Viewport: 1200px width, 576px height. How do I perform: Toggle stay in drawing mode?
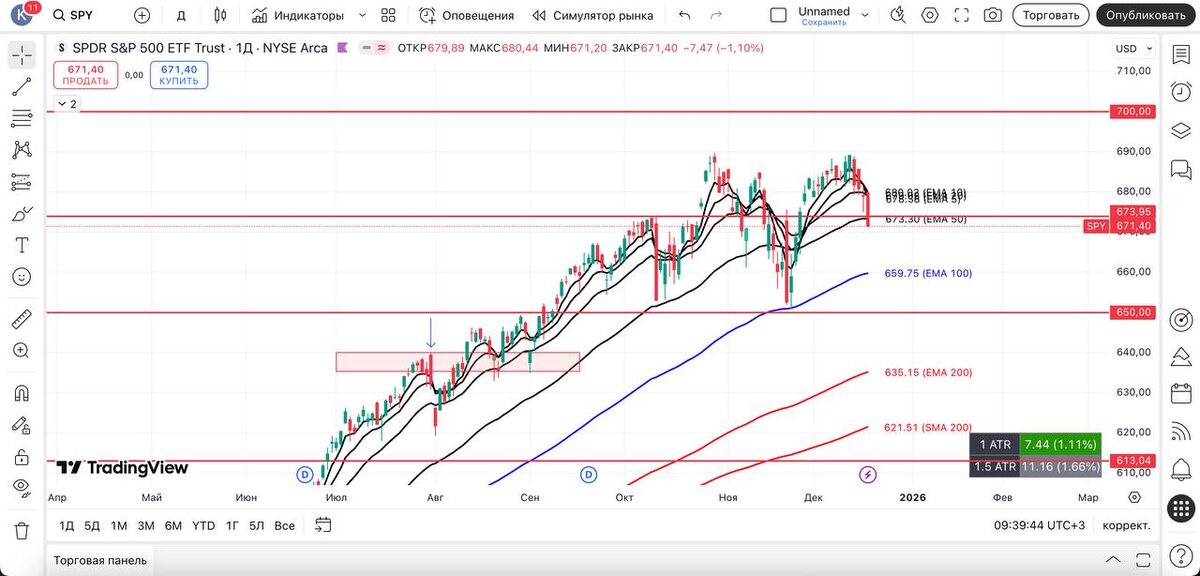point(22,426)
